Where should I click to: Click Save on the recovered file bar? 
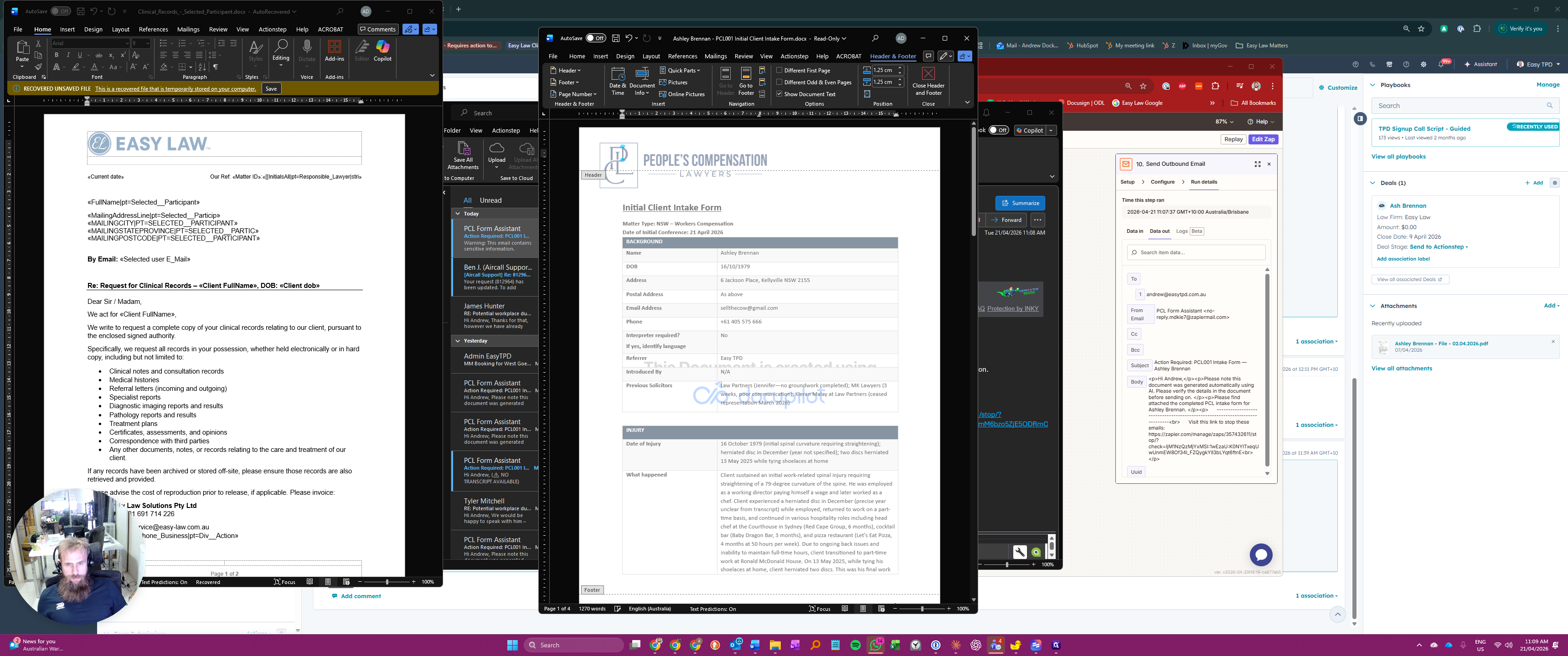pos(271,89)
